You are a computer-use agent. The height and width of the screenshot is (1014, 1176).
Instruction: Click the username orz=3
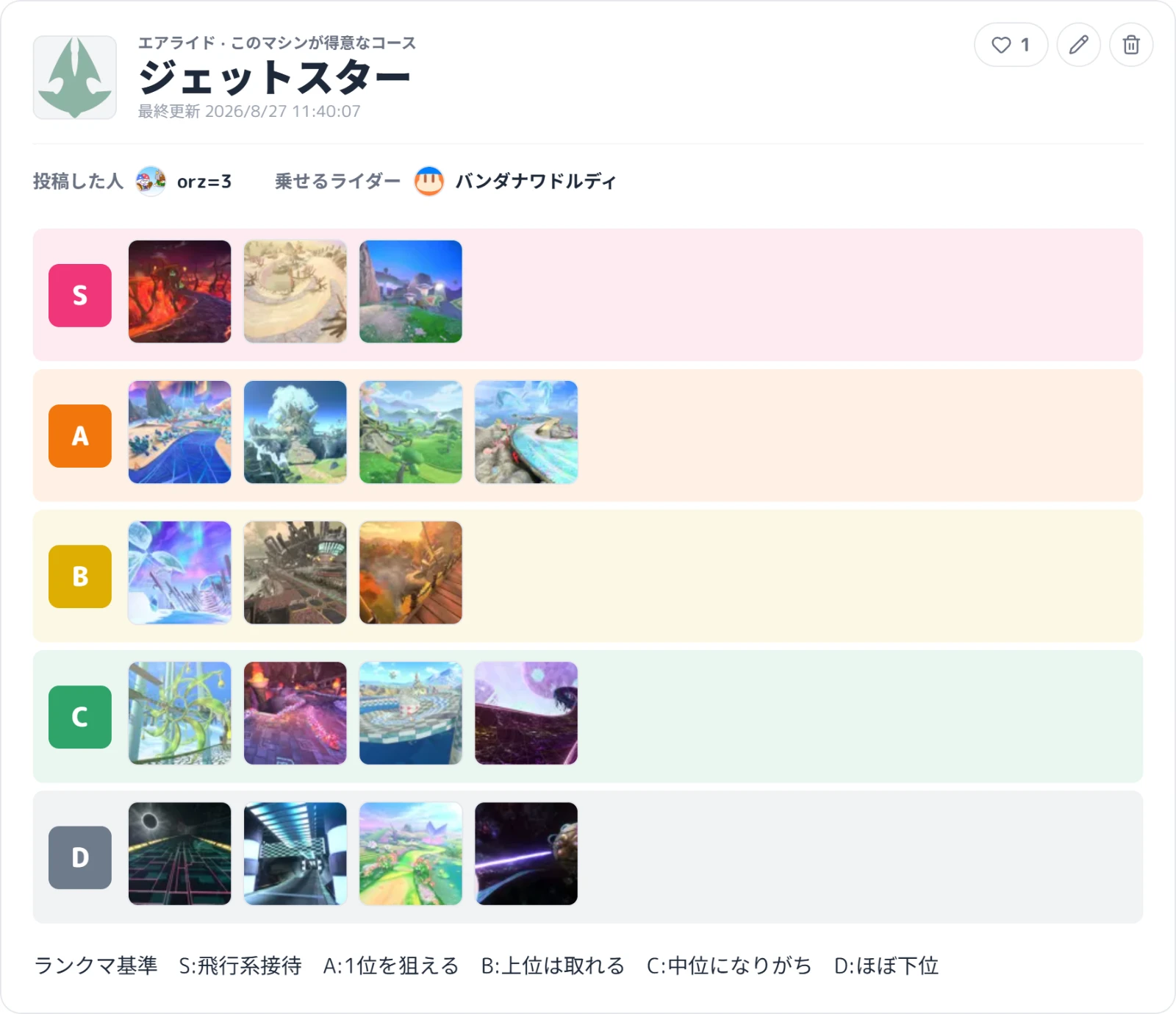(x=204, y=182)
